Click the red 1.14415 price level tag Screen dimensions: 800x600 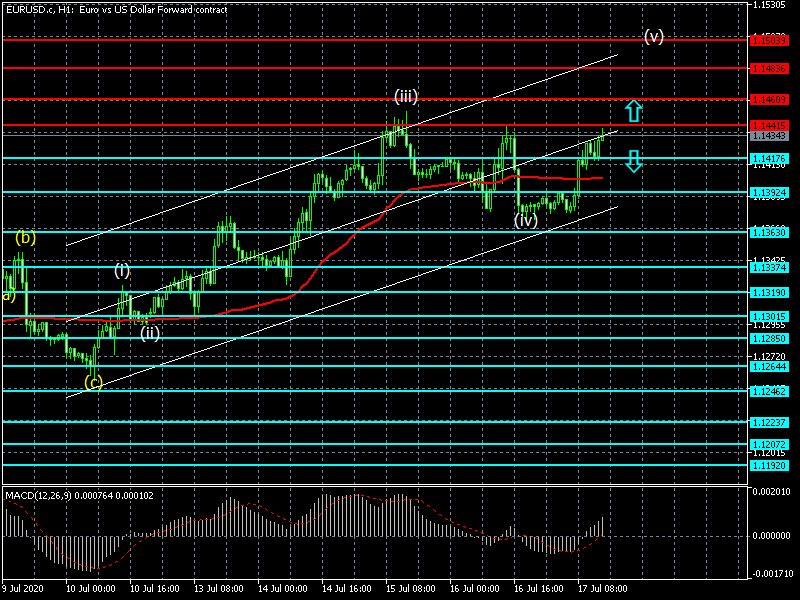tap(769, 126)
